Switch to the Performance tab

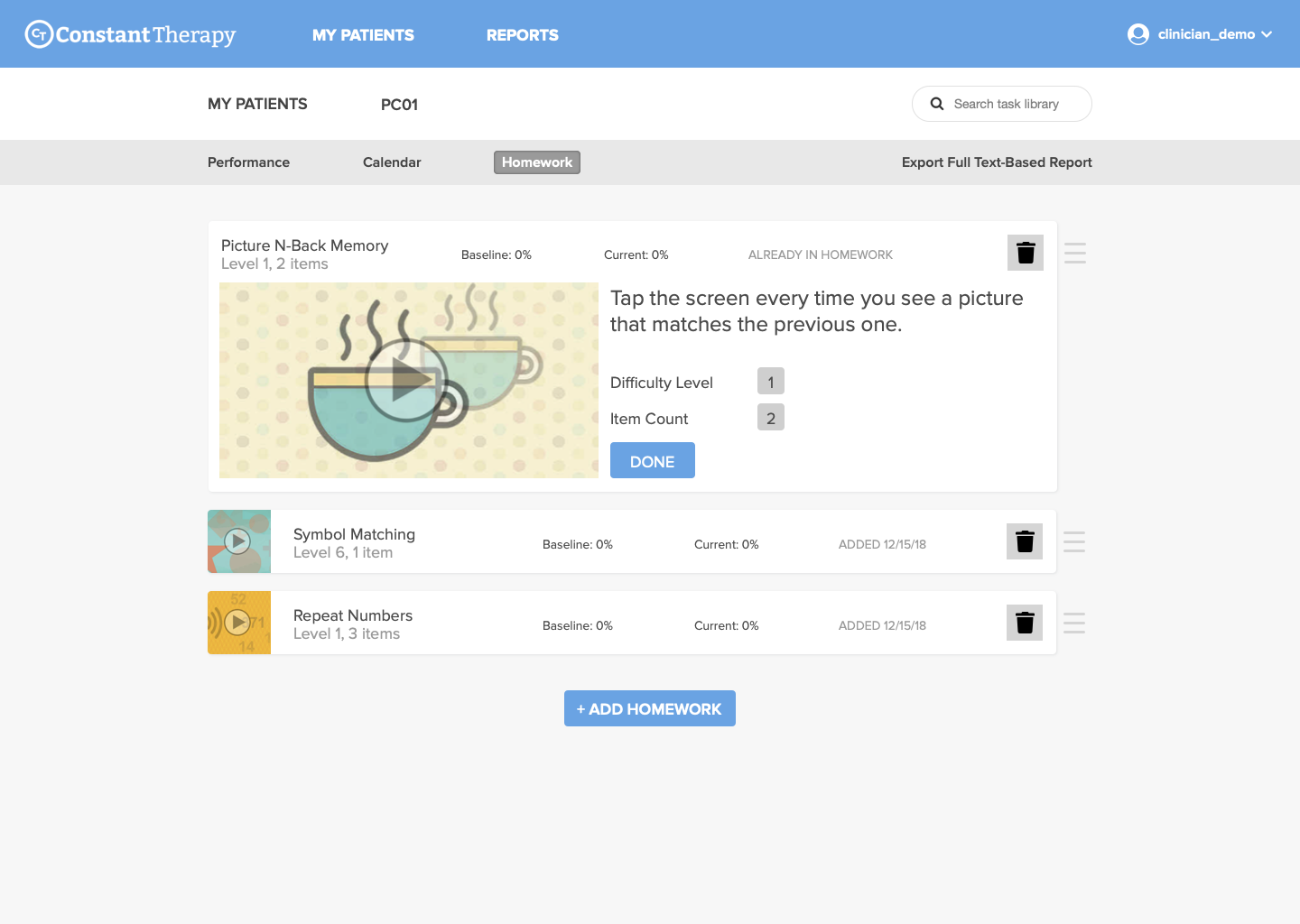[x=248, y=162]
